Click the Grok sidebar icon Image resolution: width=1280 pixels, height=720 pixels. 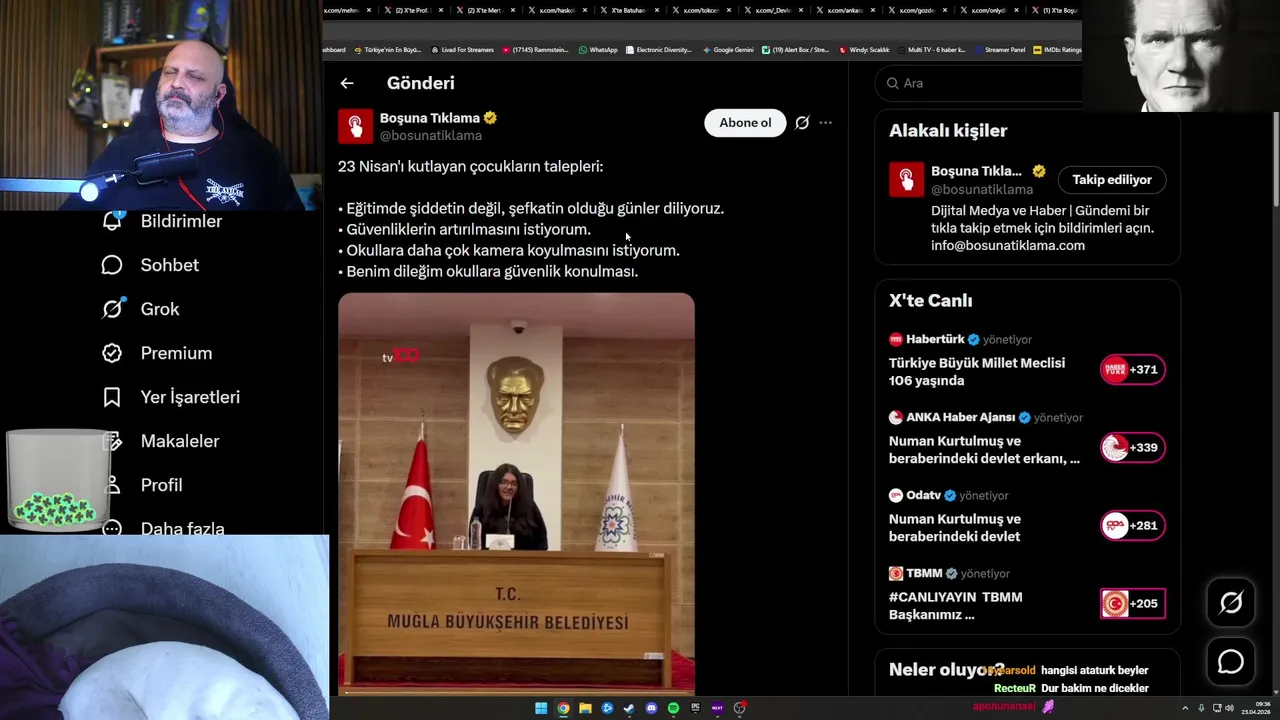pos(112,309)
